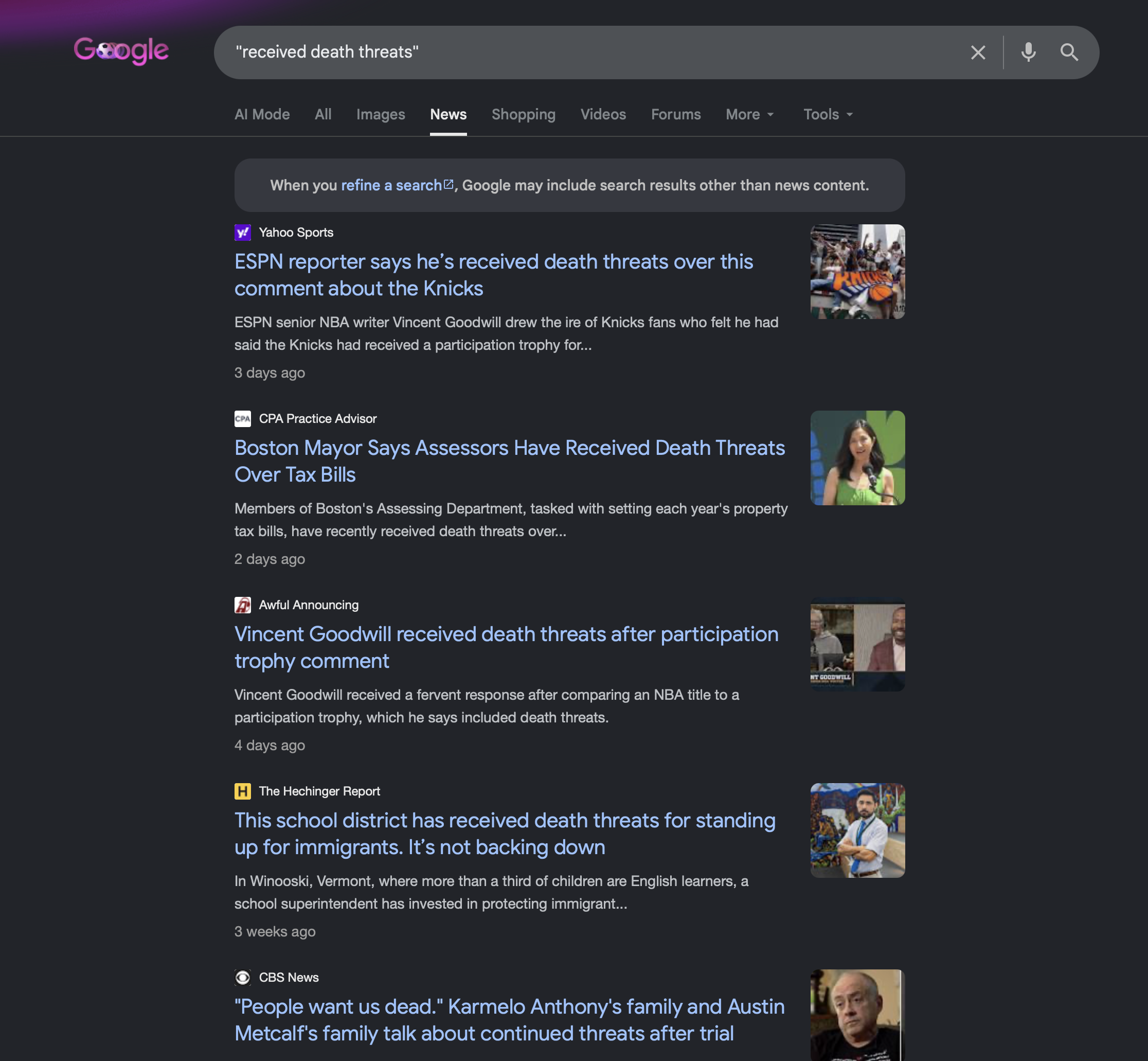Screen dimensions: 1148x1061
Task: Start voice search with the microphone icon
Action: (1028, 52)
